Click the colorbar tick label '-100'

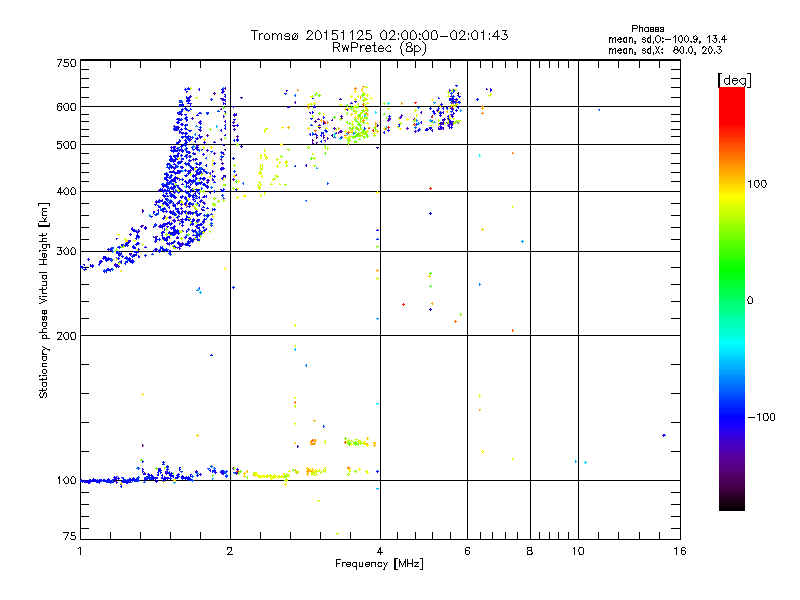tap(761, 417)
